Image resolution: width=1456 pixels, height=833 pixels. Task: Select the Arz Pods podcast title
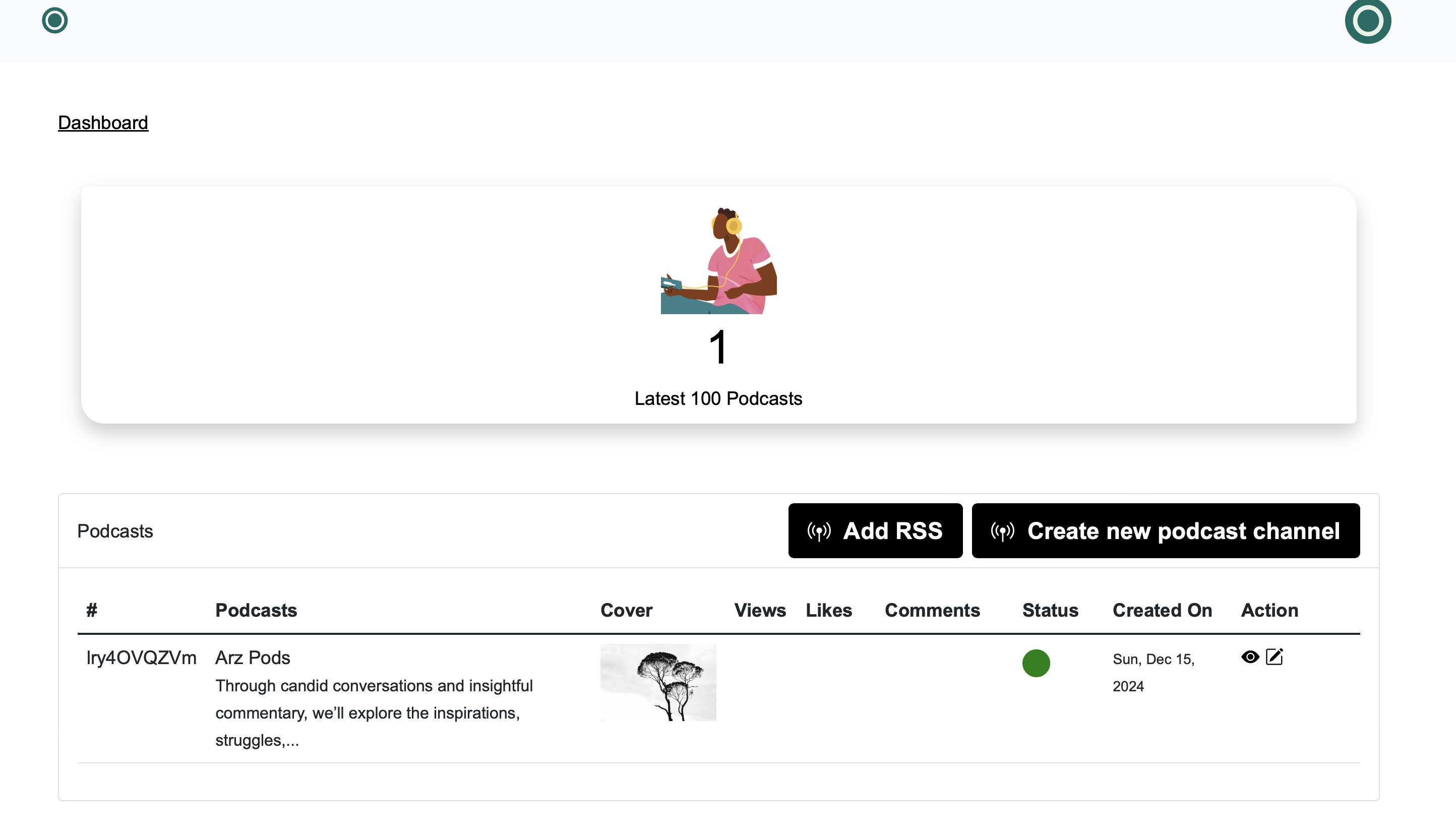(253, 658)
